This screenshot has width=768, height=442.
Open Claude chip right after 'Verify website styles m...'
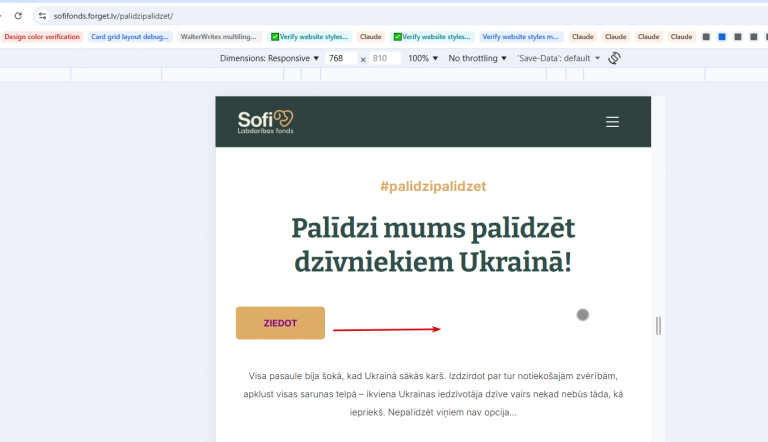coord(582,37)
